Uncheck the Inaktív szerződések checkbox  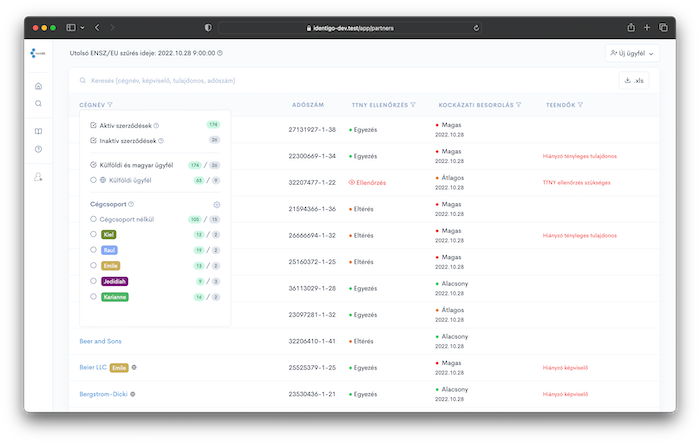click(x=94, y=141)
